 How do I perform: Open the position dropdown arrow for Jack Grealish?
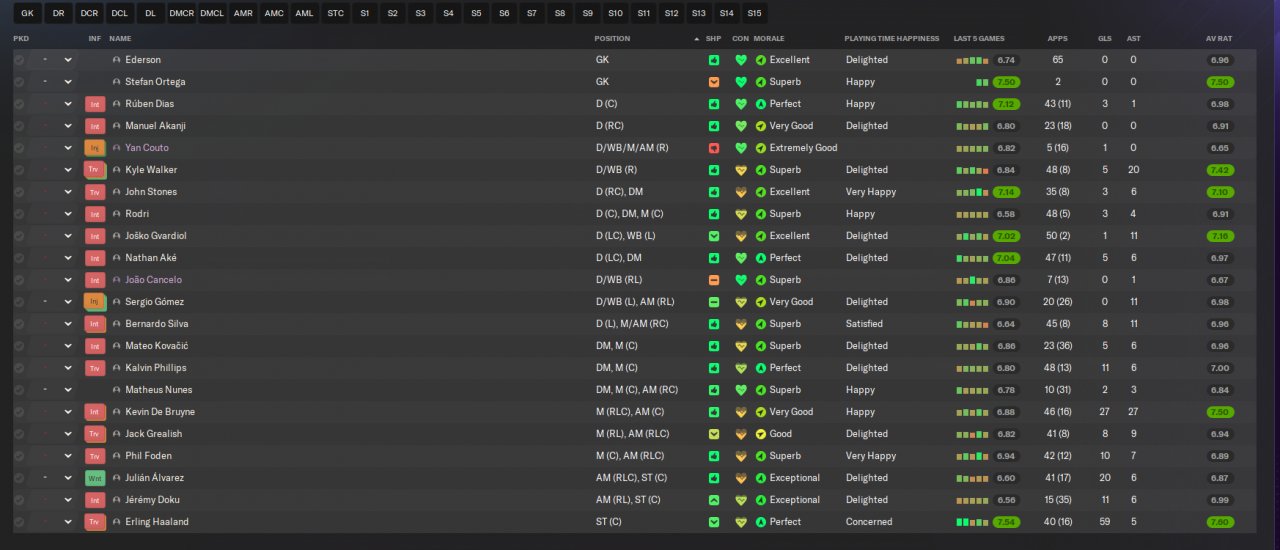(68, 434)
